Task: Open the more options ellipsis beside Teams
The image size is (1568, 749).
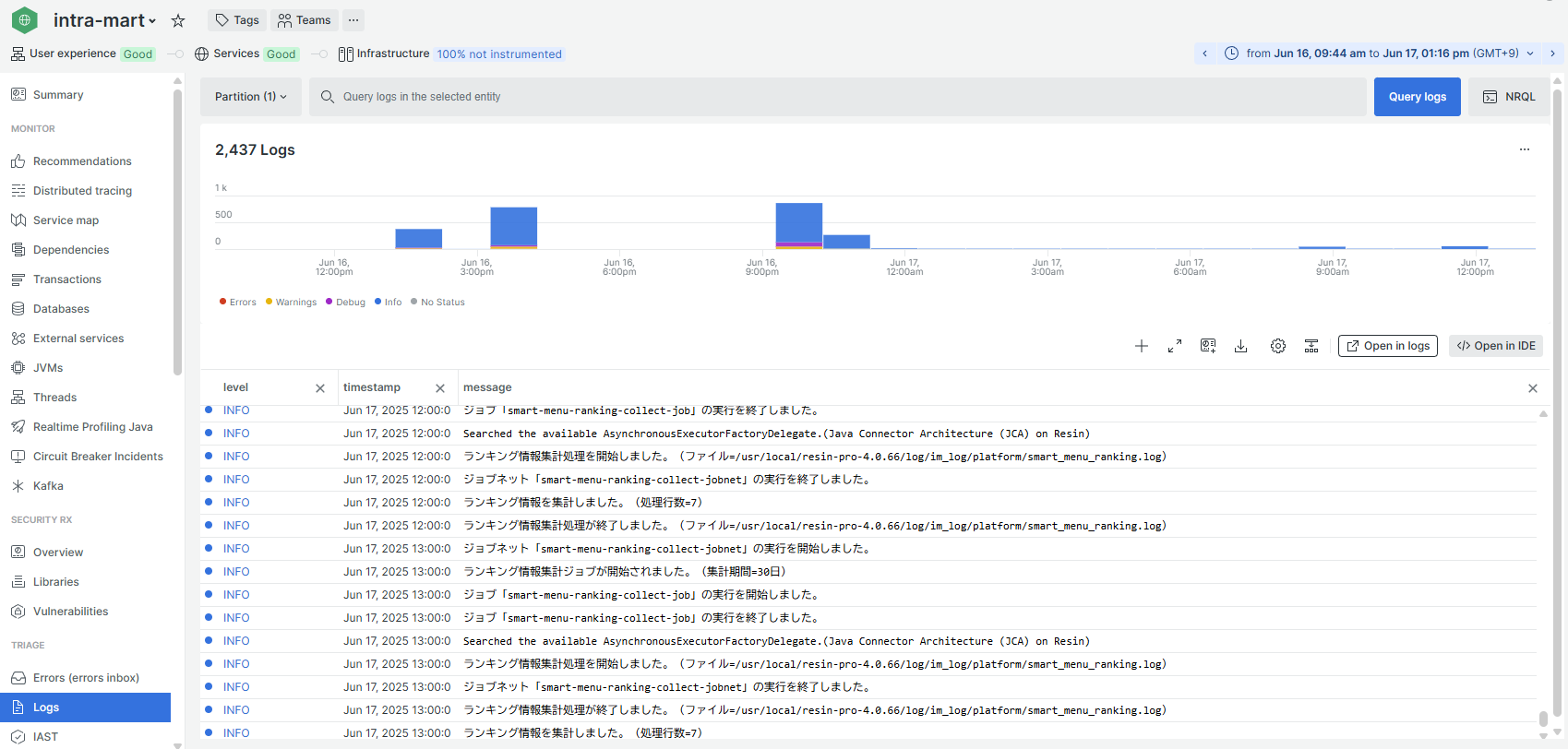Action: pyautogui.click(x=353, y=20)
